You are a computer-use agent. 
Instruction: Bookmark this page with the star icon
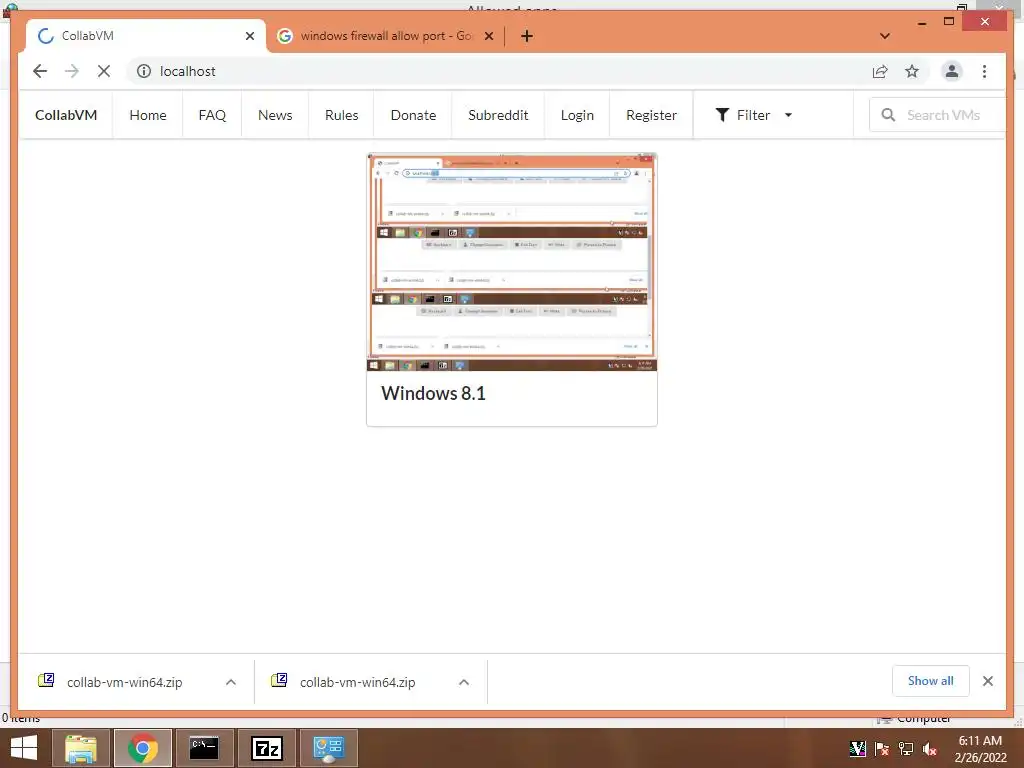tap(912, 71)
